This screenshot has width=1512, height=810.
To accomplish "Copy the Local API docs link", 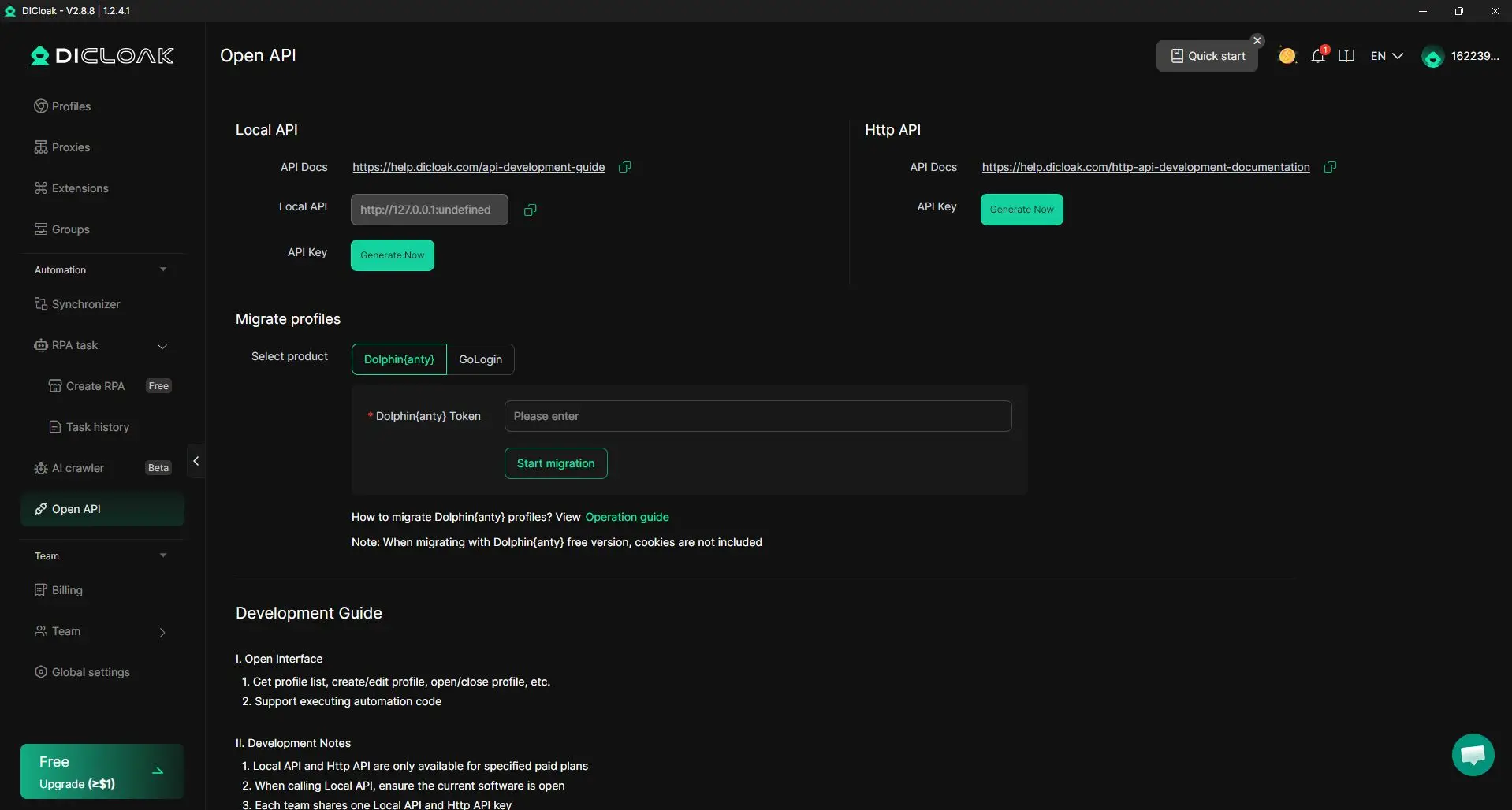I will click(x=624, y=167).
